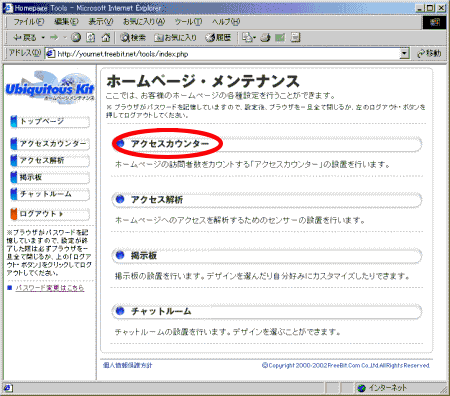Open the 編集(E) menu

[x=66, y=22]
